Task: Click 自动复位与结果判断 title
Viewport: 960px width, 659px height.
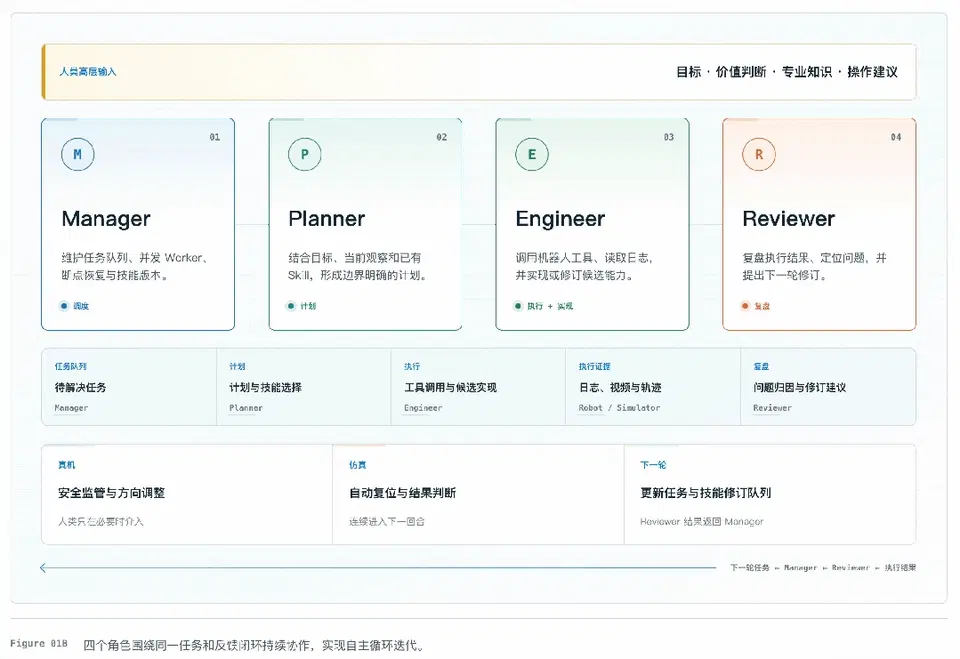Action: [402, 492]
